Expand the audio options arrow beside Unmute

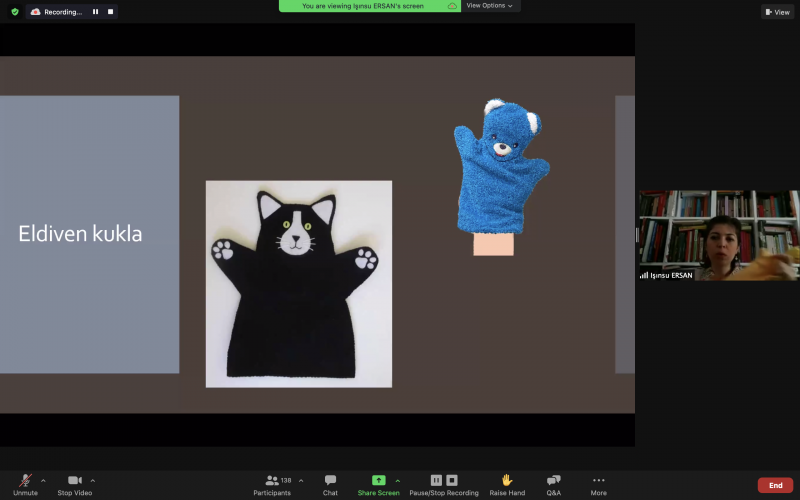coord(43,480)
